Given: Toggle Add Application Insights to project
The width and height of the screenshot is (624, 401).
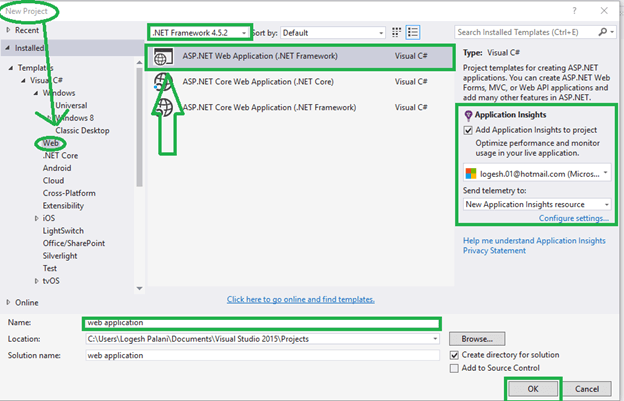Looking at the screenshot, I should (468, 130).
